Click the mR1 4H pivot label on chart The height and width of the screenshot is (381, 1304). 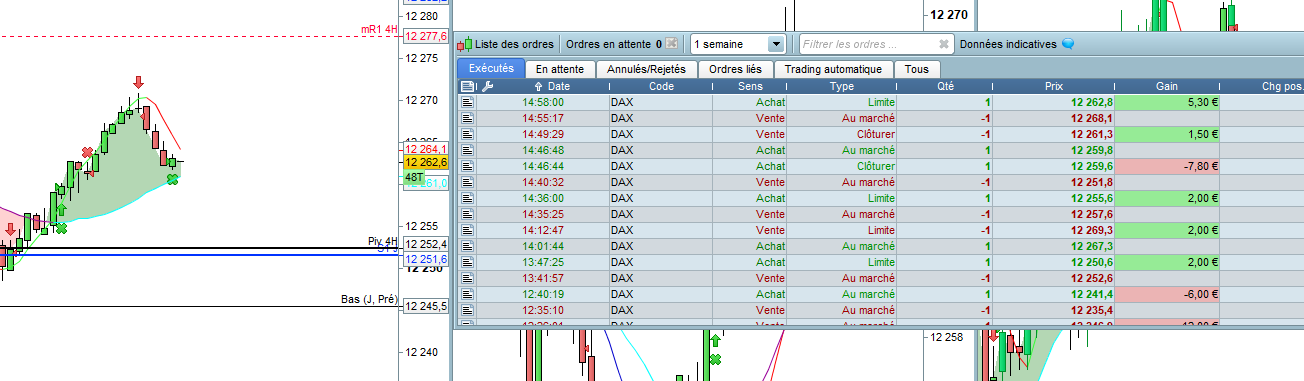[x=379, y=30]
